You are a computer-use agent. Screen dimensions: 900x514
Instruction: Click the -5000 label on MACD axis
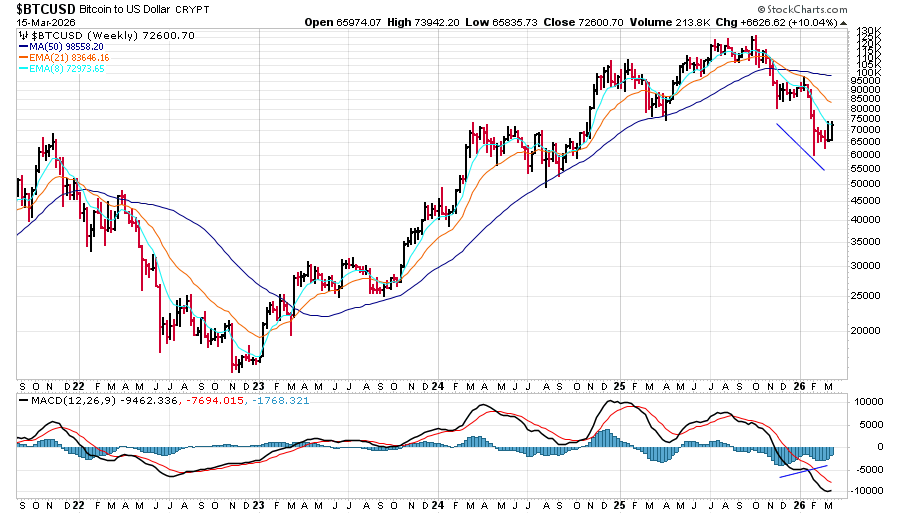(868, 469)
